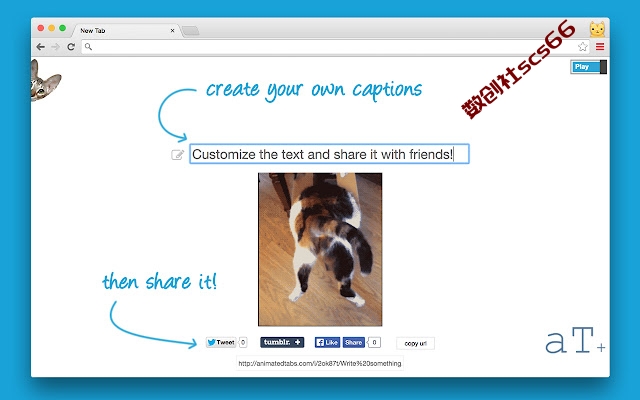The height and width of the screenshot is (400, 640).
Task: Share on Tumblr with the tumblr button
Action: pyautogui.click(x=282, y=342)
